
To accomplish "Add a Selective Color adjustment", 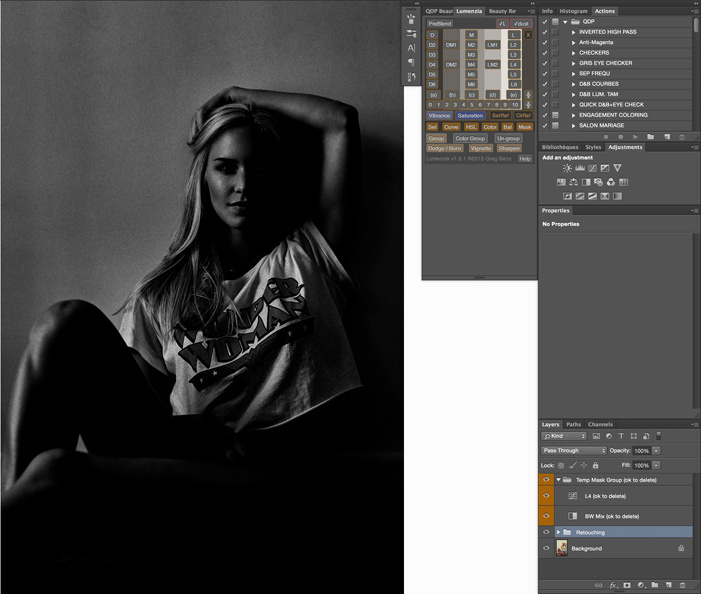I will click(x=605, y=196).
